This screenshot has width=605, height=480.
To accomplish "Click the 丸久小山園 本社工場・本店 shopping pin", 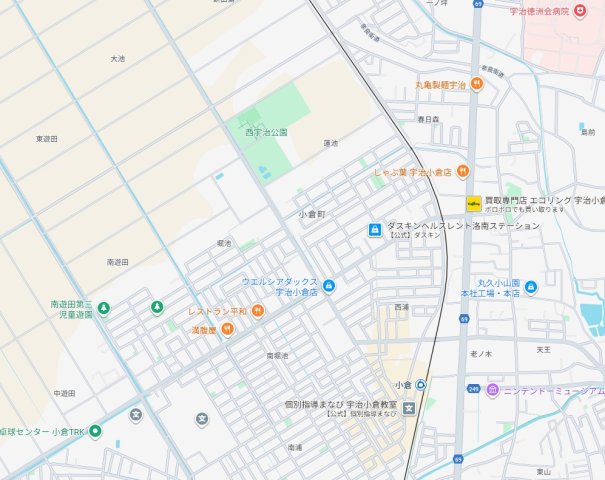I will 531,287.
